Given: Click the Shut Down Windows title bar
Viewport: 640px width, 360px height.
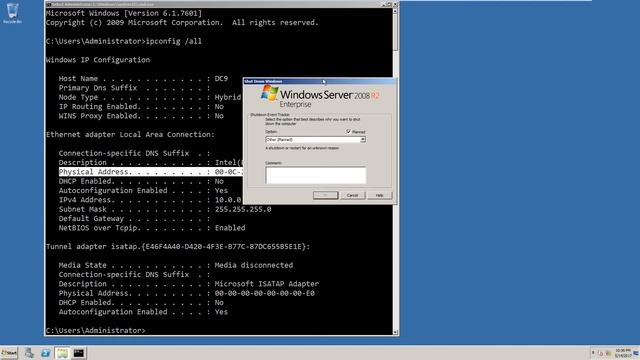Looking at the screenshot, I should [x=319, y=81].
